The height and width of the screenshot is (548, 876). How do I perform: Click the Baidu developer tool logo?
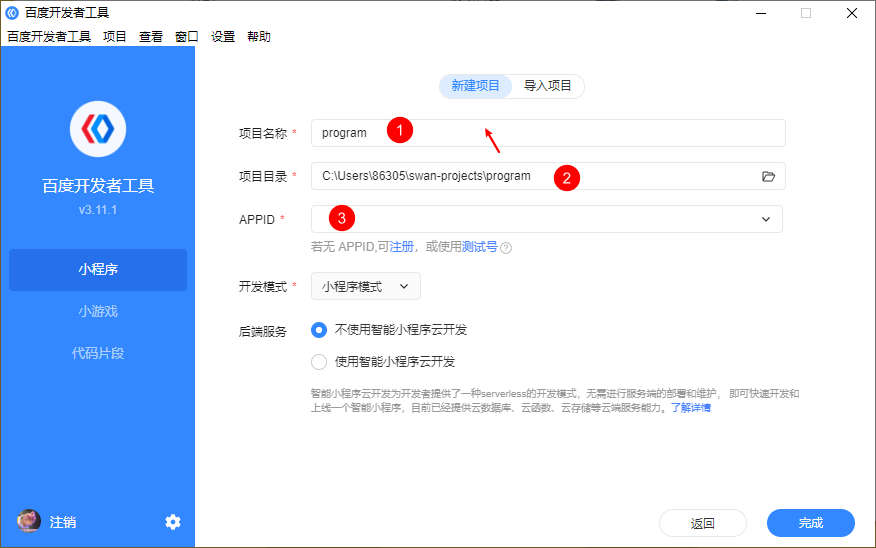98,129
